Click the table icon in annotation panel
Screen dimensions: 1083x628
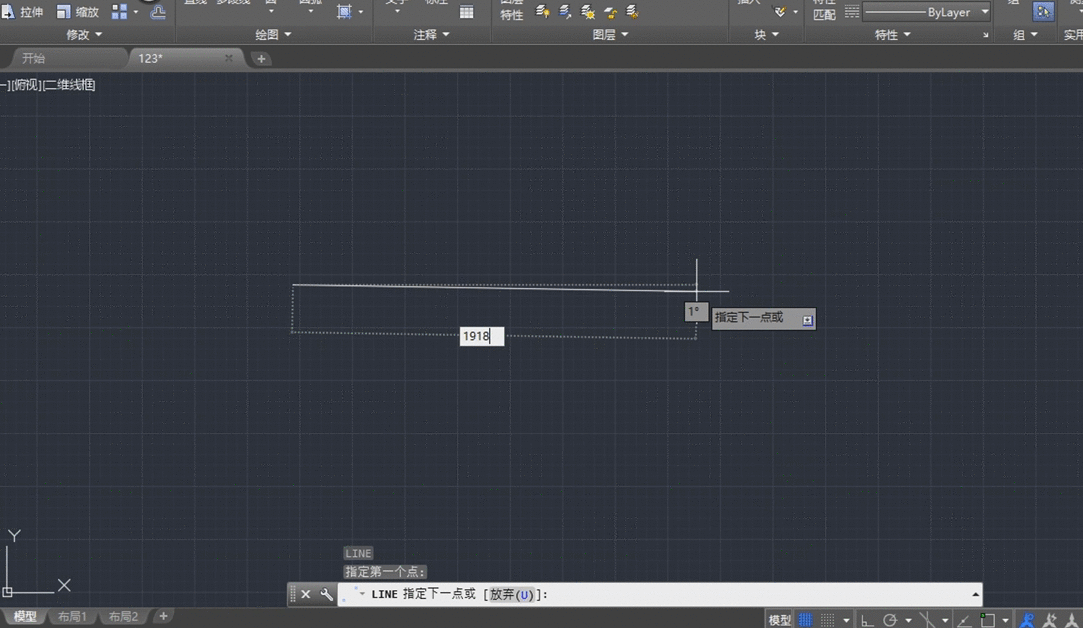pyautogui.click(x=466, y=12)
